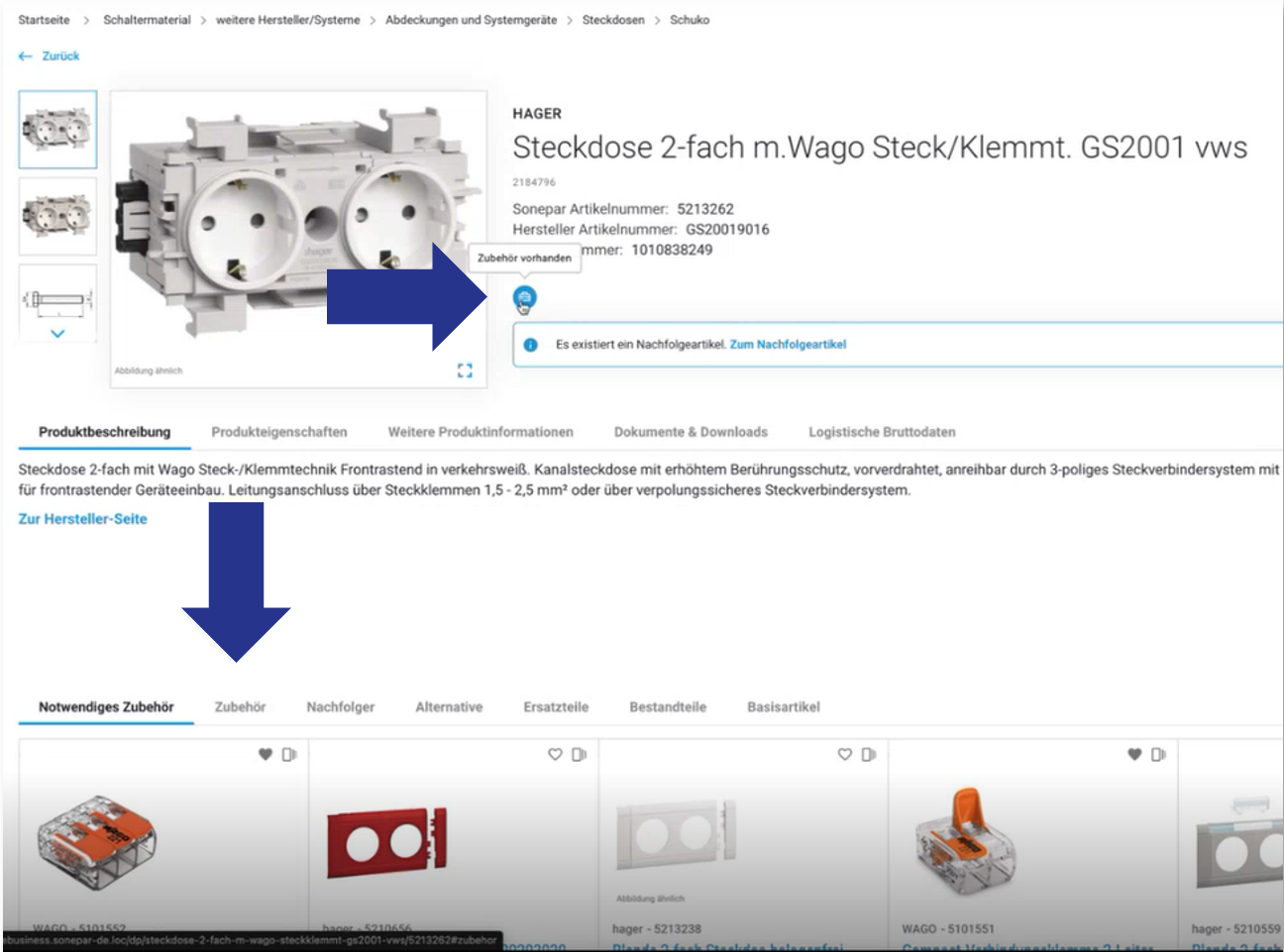Switch to Zubehör tab
Viewport: 1284px width, 952px height.
[x=240, y=707]
